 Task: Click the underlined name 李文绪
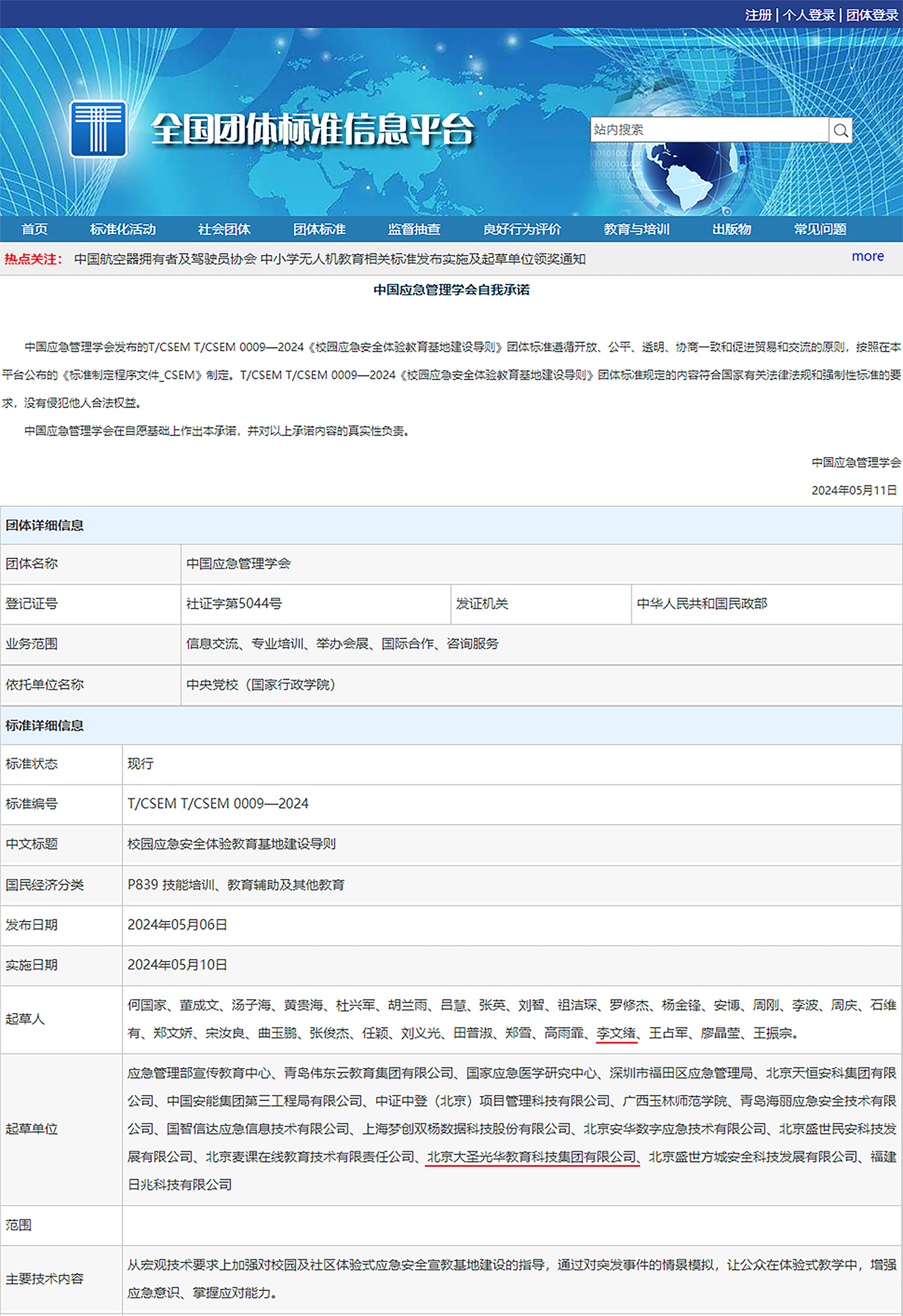616,1033
